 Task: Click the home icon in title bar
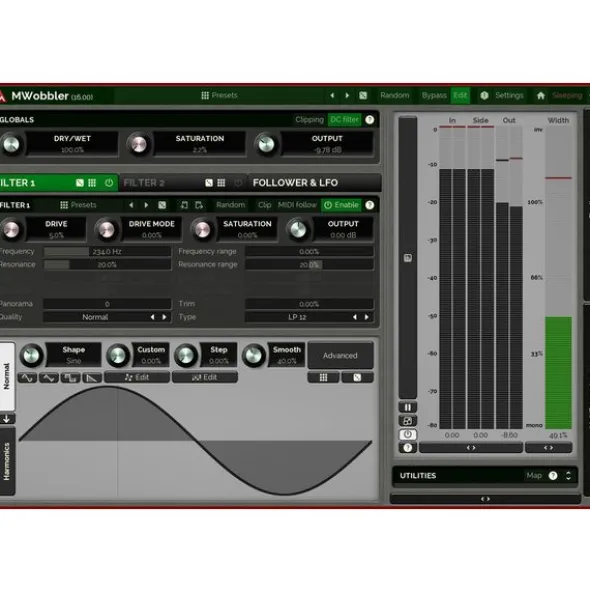click(541, 96)
